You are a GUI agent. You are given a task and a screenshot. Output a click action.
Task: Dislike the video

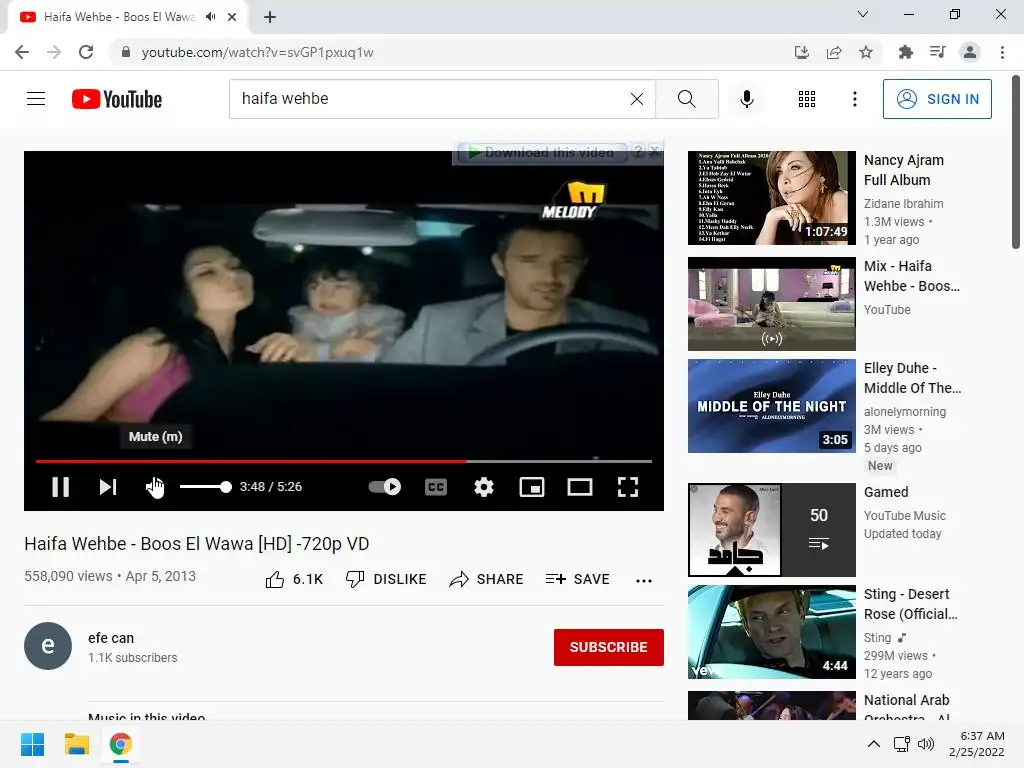[386, 579]
